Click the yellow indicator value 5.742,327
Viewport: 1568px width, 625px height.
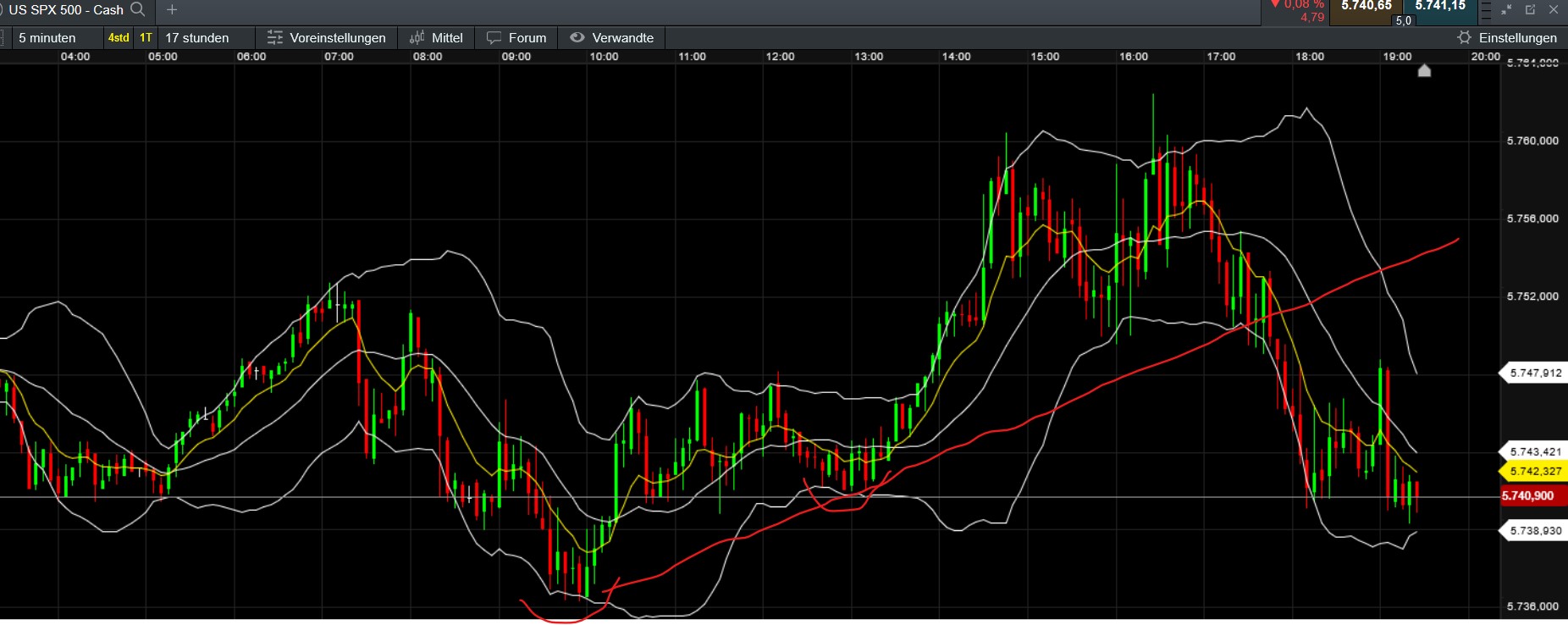click(x=1535, y=471)
